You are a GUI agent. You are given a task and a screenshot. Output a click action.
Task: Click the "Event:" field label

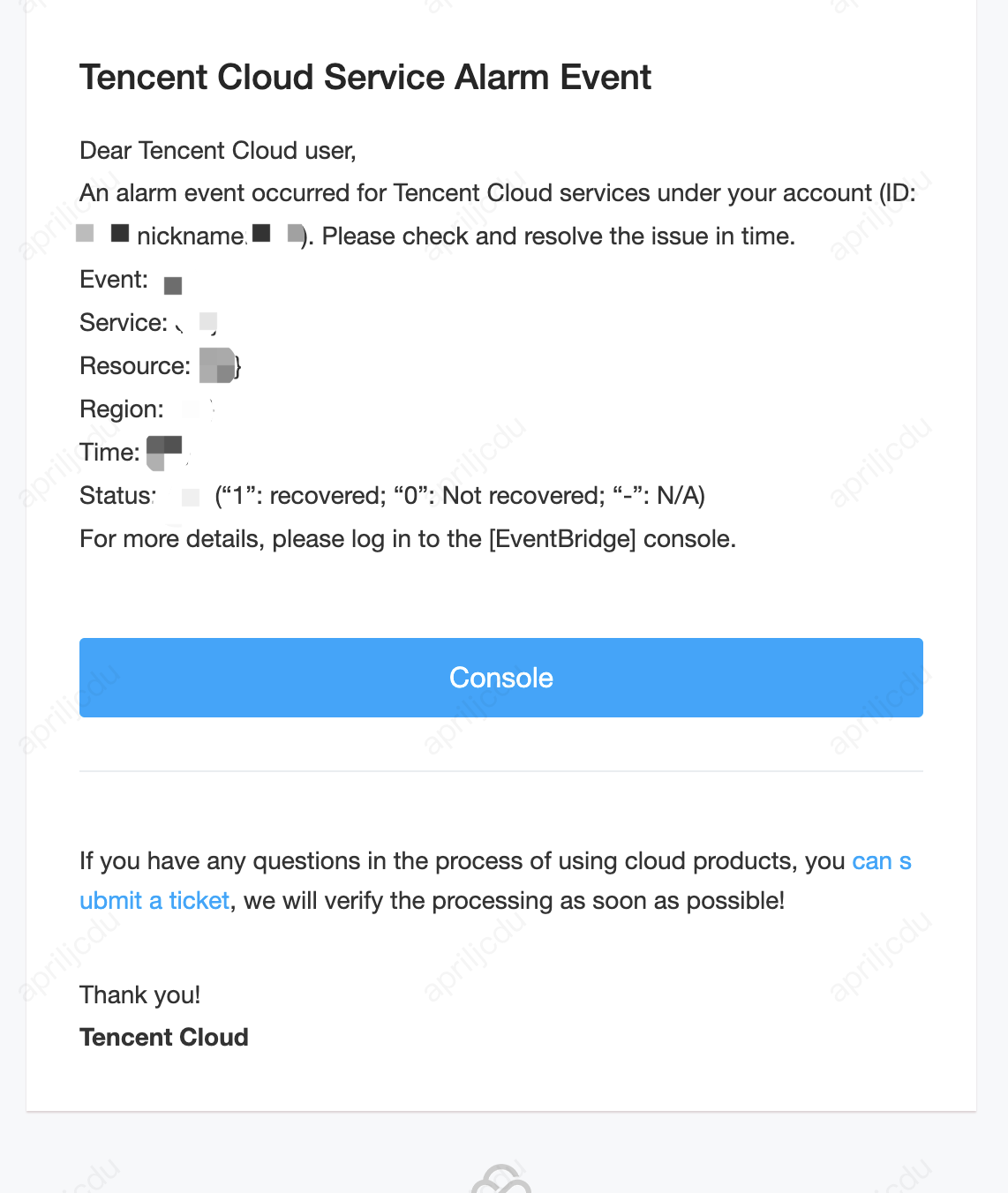(114, 280)
